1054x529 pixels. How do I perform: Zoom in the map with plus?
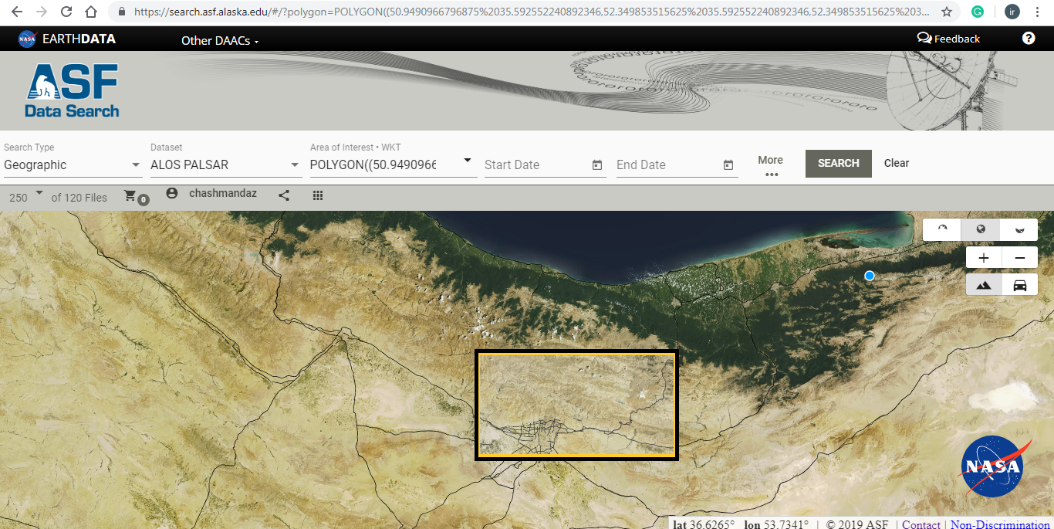tap(984, 258)
